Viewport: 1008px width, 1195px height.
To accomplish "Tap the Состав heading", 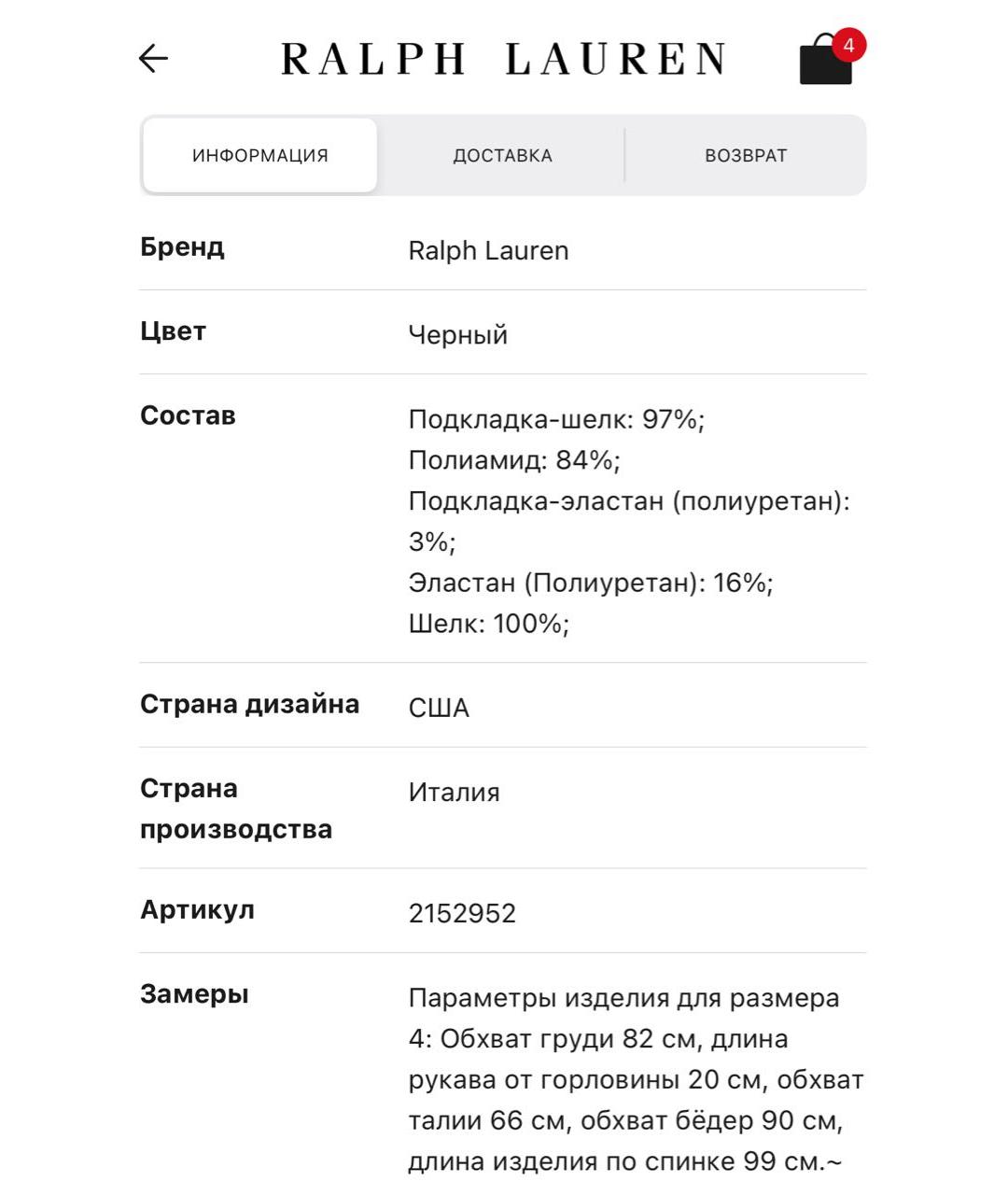I will pyautogui.click(x=188, y=415).
